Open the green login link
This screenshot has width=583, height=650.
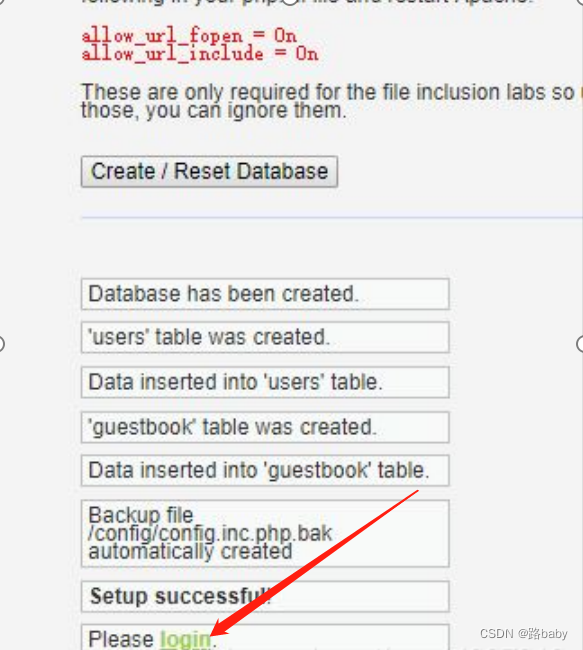point(185,639)
